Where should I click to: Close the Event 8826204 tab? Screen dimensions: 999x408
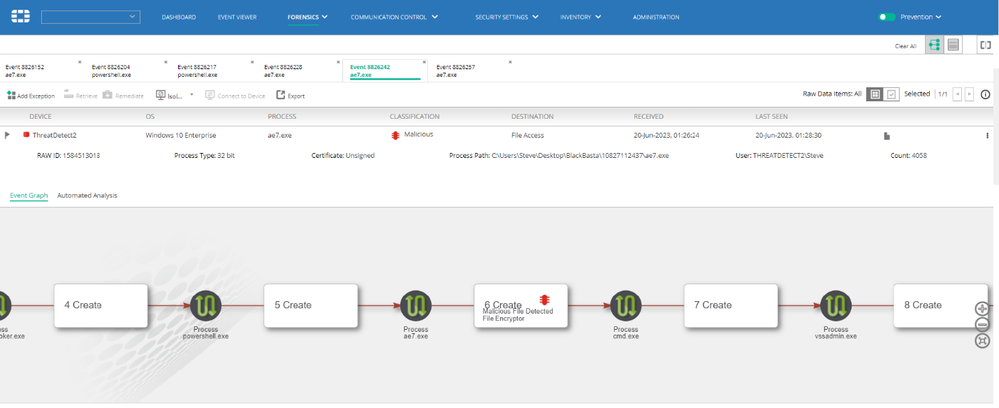166,62
